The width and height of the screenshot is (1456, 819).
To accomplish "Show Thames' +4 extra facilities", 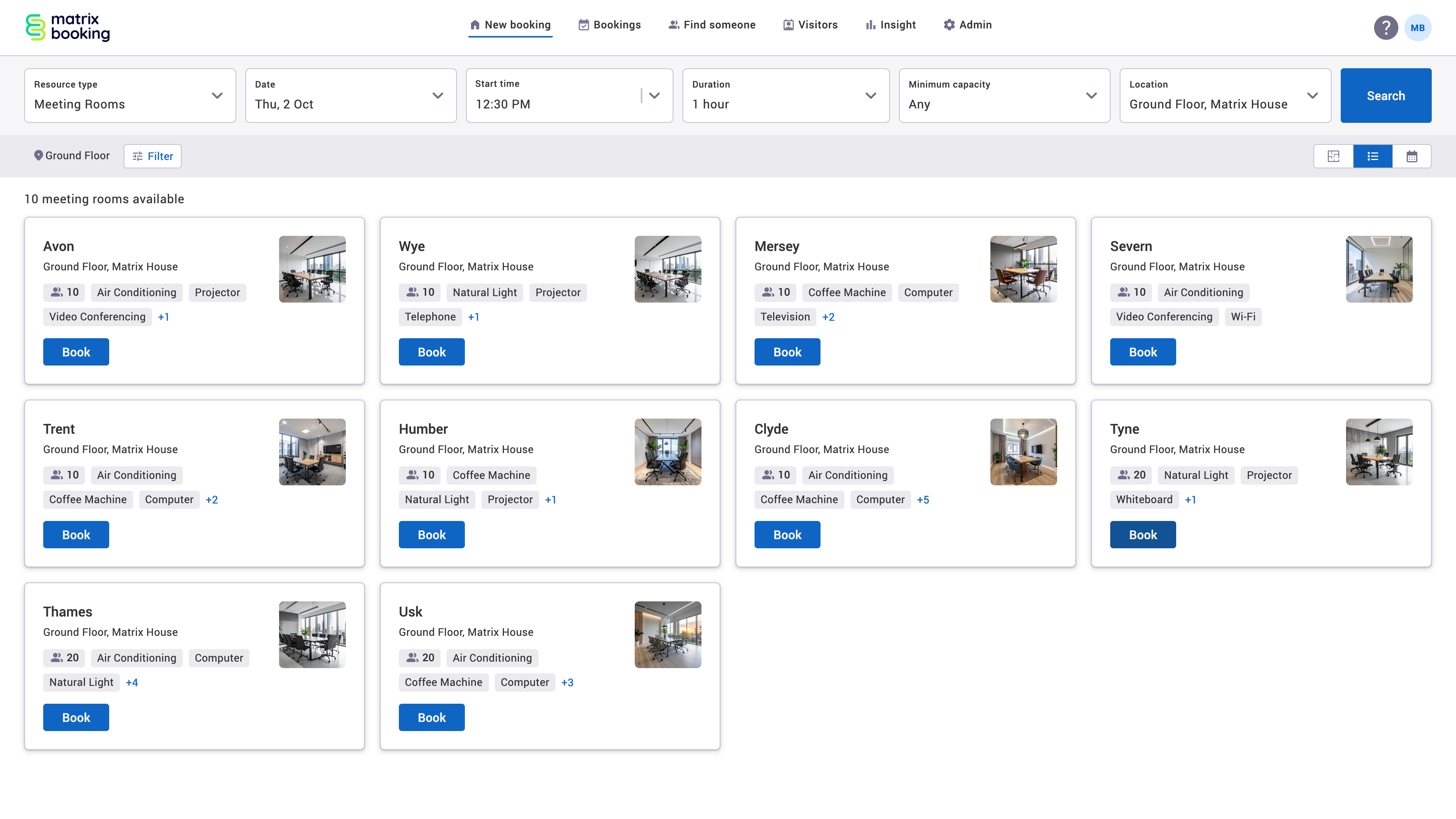I will pyautogui.click(x=132, y=682).
